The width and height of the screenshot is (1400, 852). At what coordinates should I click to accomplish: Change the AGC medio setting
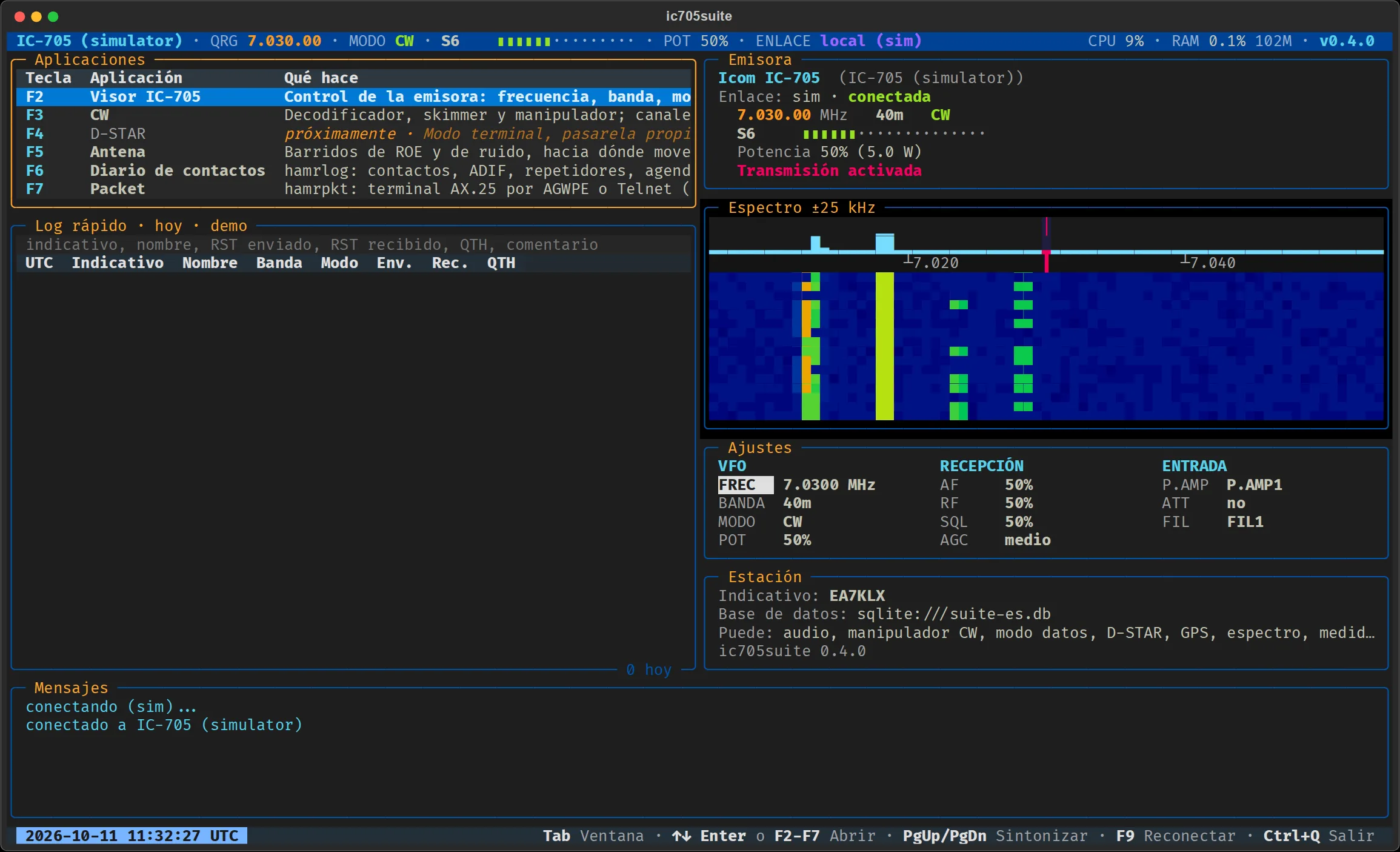[995, 540]
